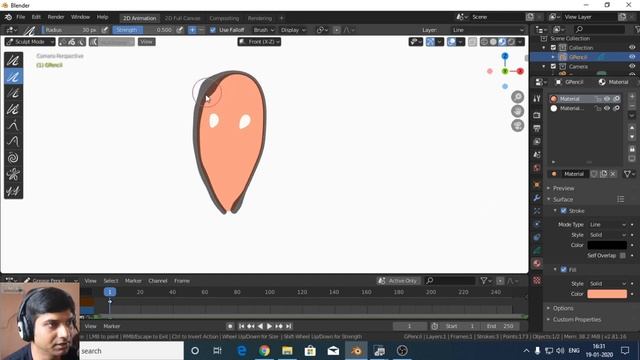Hide GPencil object in outliner

pos(632,57)
